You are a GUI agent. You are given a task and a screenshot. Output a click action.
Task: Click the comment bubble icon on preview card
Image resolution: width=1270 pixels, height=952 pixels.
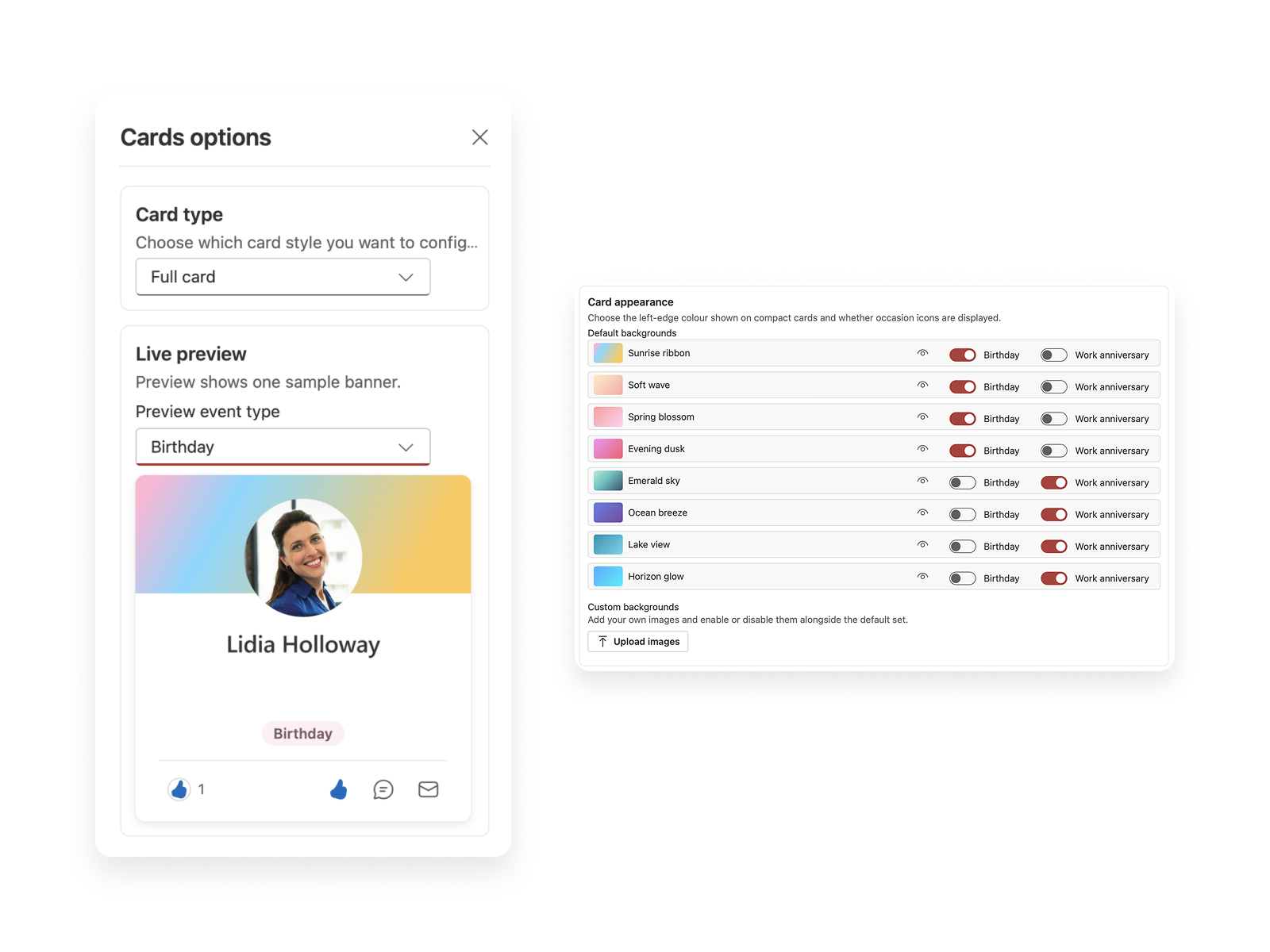383,789
